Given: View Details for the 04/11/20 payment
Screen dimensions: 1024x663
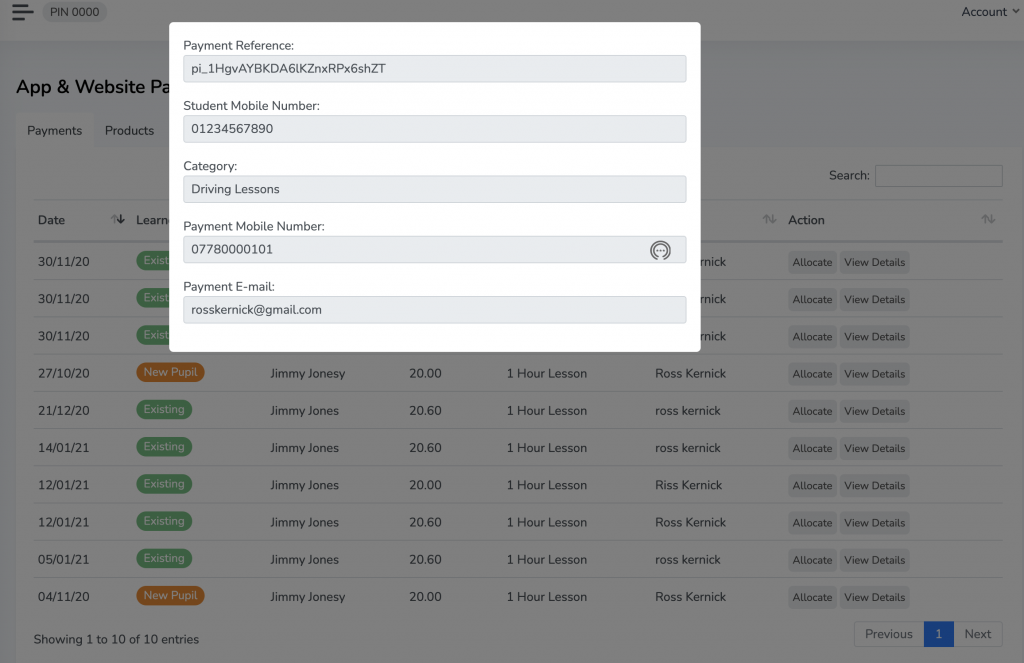Looking at the screenshot, I should coord(874,597).
